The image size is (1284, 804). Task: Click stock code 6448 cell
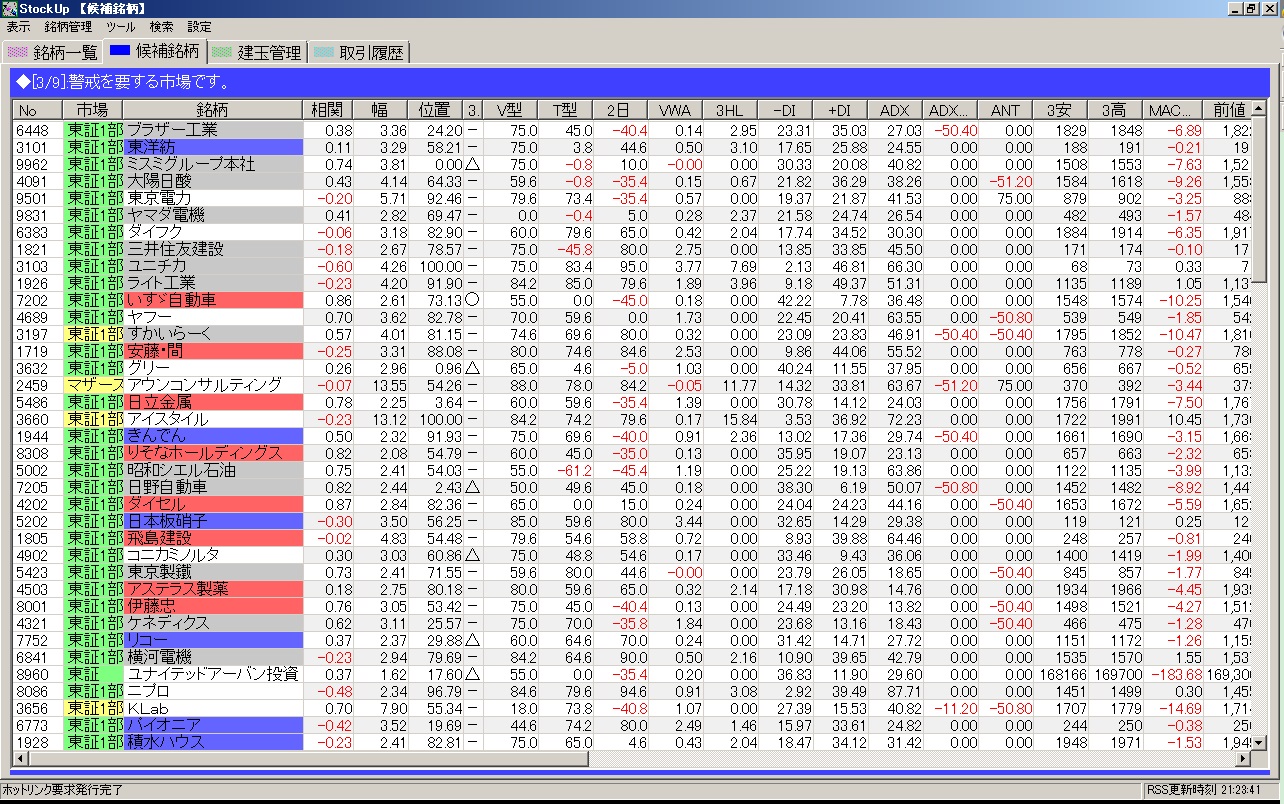(38, 130)
